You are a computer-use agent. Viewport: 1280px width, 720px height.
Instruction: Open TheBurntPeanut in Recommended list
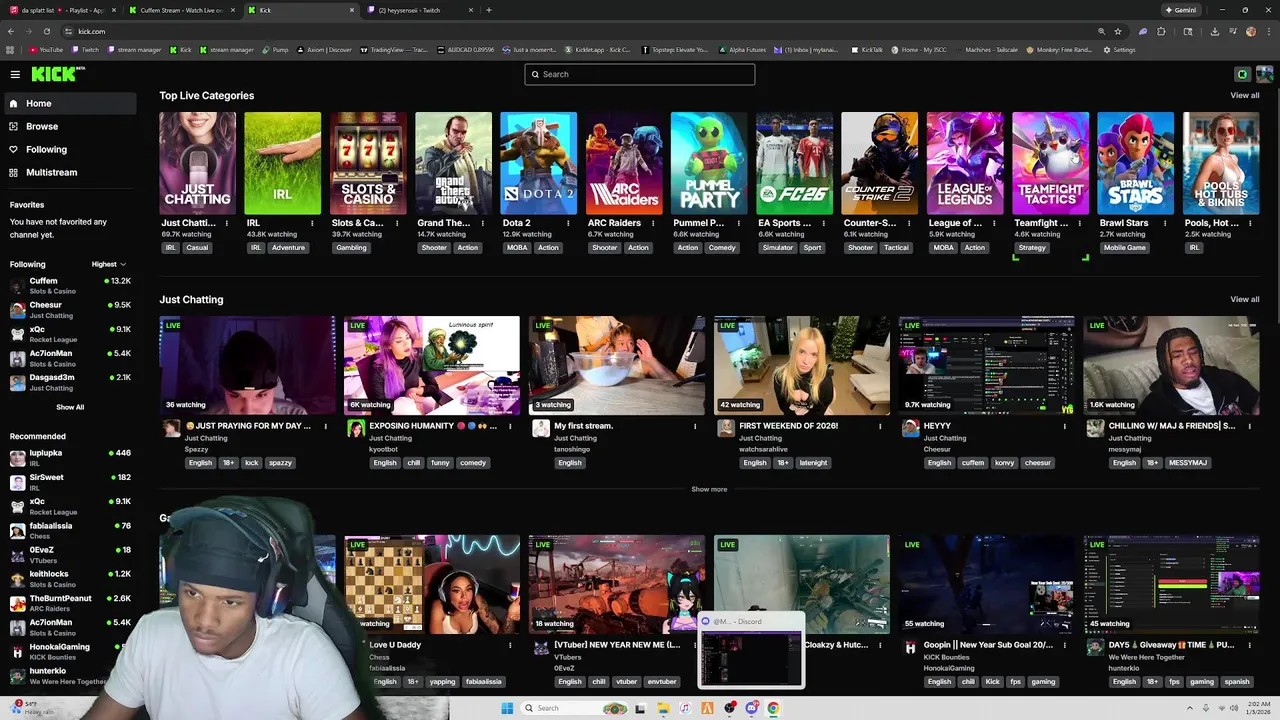click(x=70, y=602)
